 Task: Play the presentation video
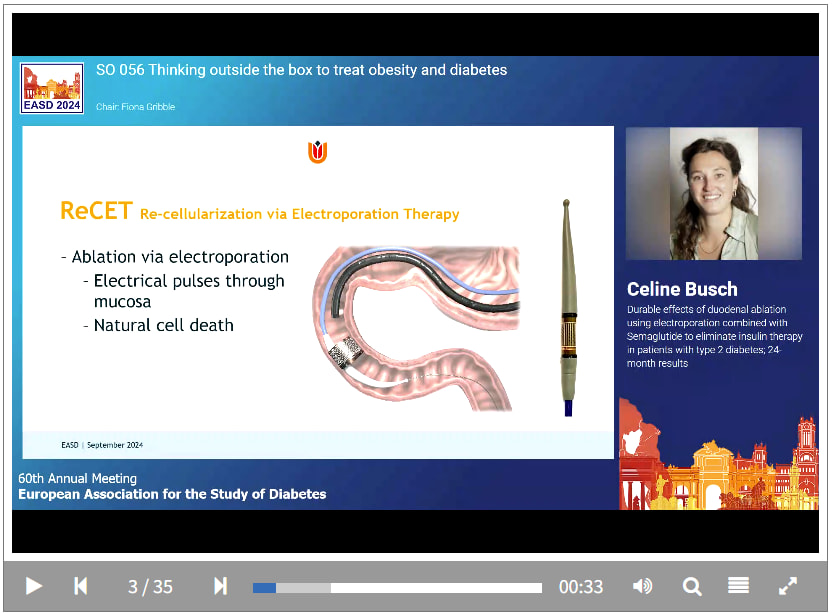click(x=33, y=586)
